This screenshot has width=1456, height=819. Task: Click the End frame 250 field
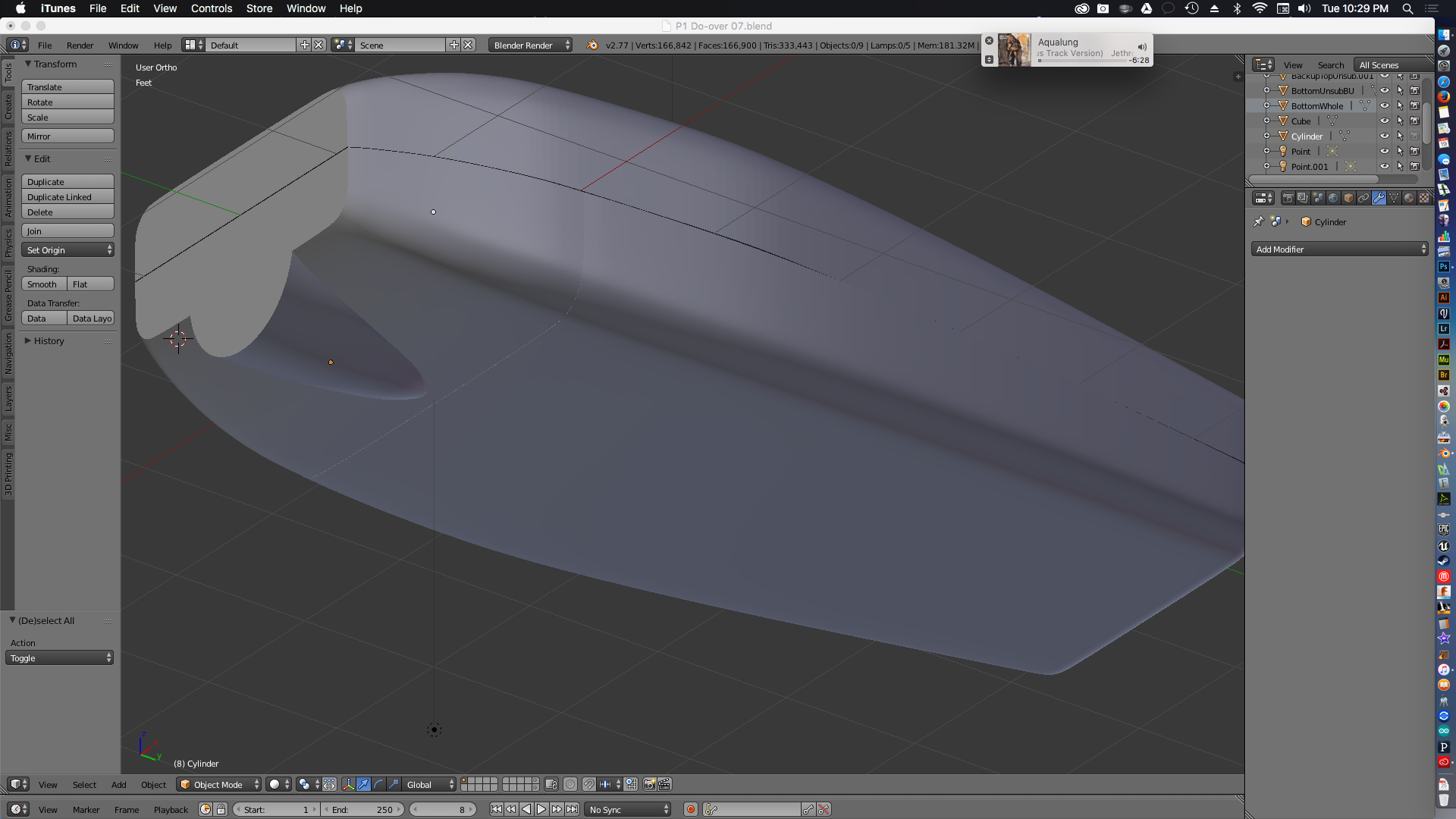(x=362, y=809)
